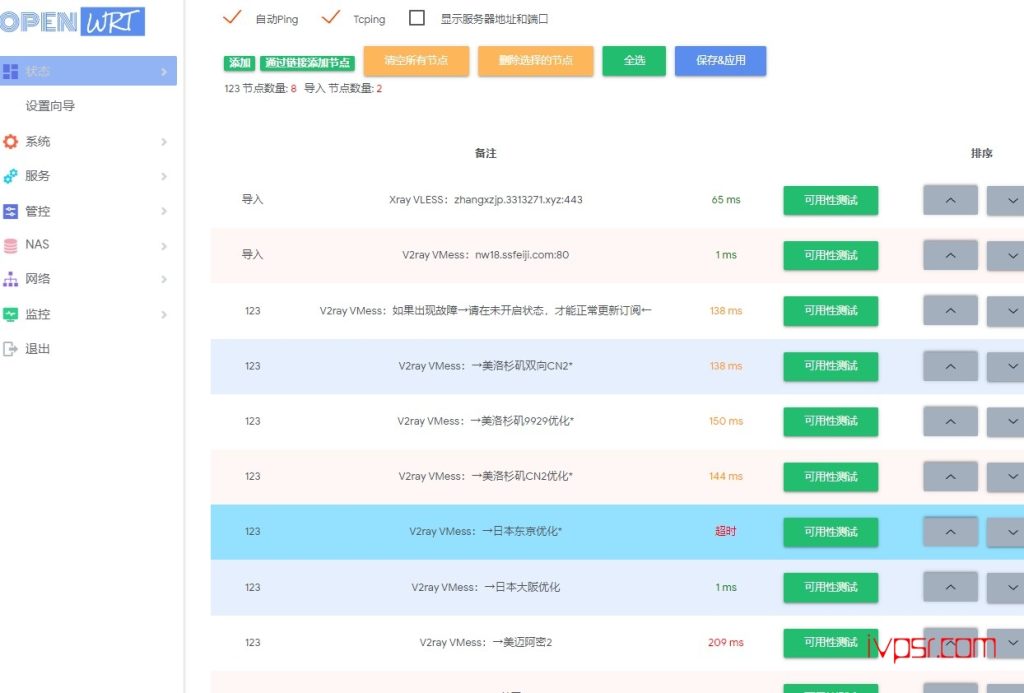Enable 显示服务器地址和端口 checkbox

417,18
